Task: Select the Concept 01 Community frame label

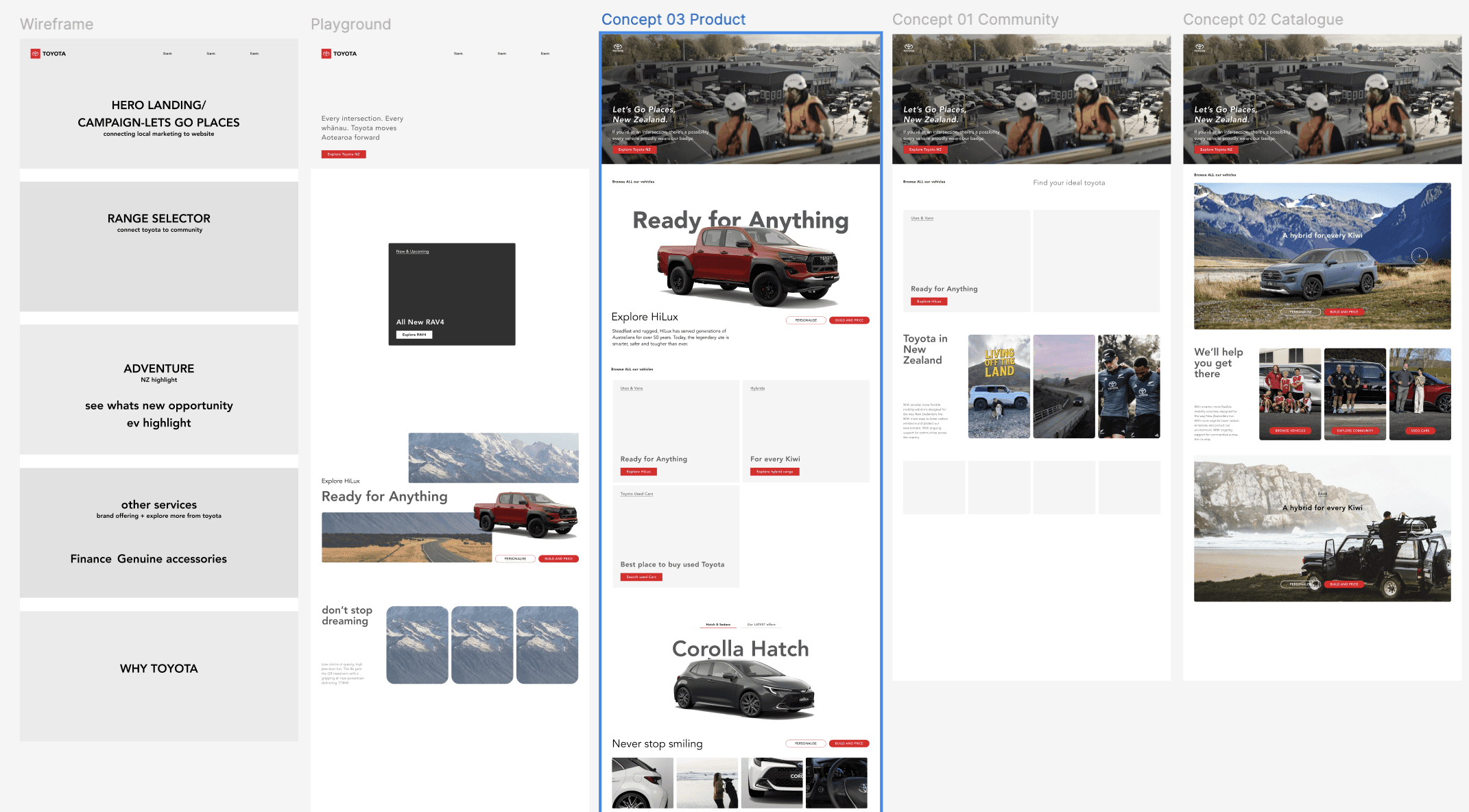Action: [975, 19]
